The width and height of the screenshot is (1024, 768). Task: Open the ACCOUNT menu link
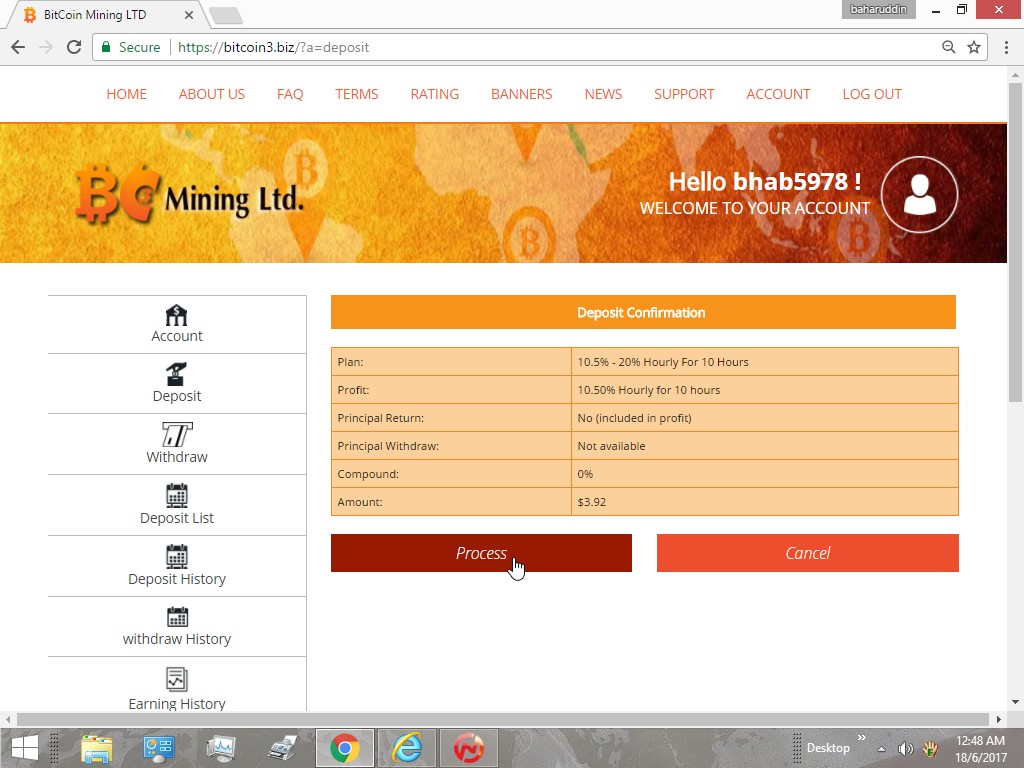[778, 94]
